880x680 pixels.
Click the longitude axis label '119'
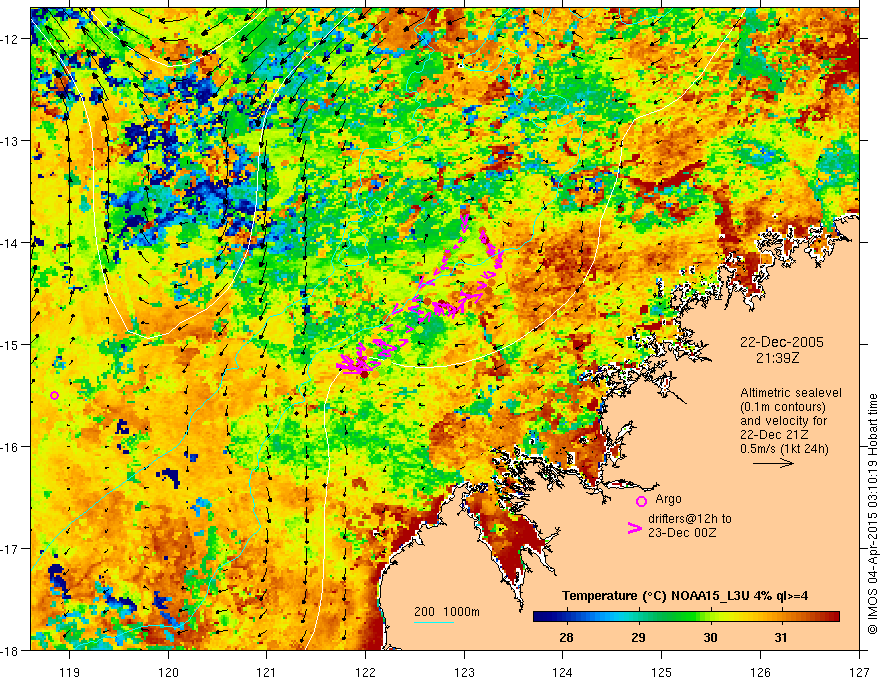tap(70, 672)
